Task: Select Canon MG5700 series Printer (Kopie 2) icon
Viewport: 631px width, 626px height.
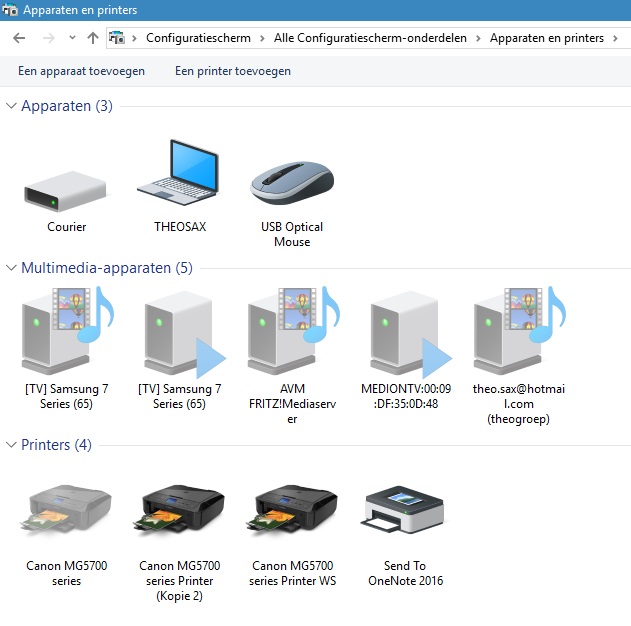Action: (179, 513)
